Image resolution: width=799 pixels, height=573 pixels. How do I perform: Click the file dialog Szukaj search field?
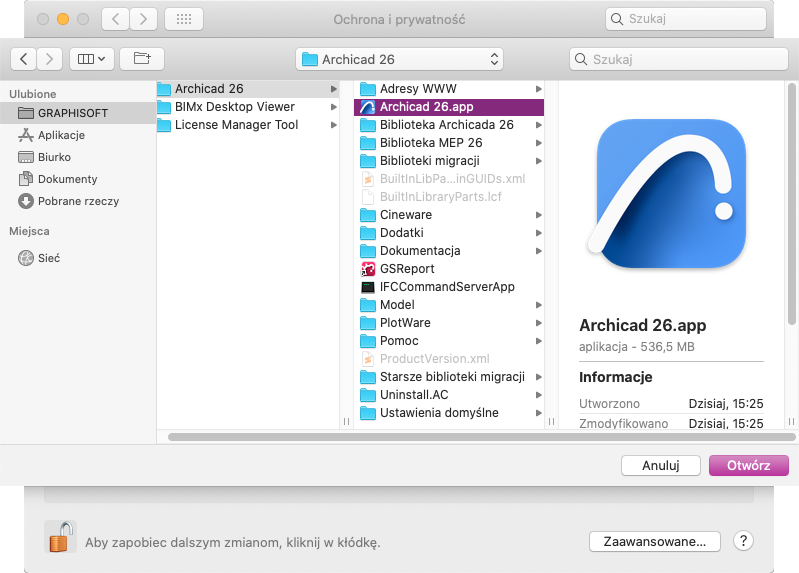(x=679, y=59)
